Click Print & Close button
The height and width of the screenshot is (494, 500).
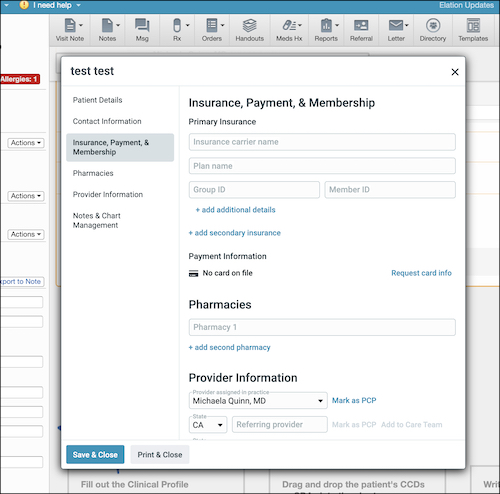tap(160, 455)
